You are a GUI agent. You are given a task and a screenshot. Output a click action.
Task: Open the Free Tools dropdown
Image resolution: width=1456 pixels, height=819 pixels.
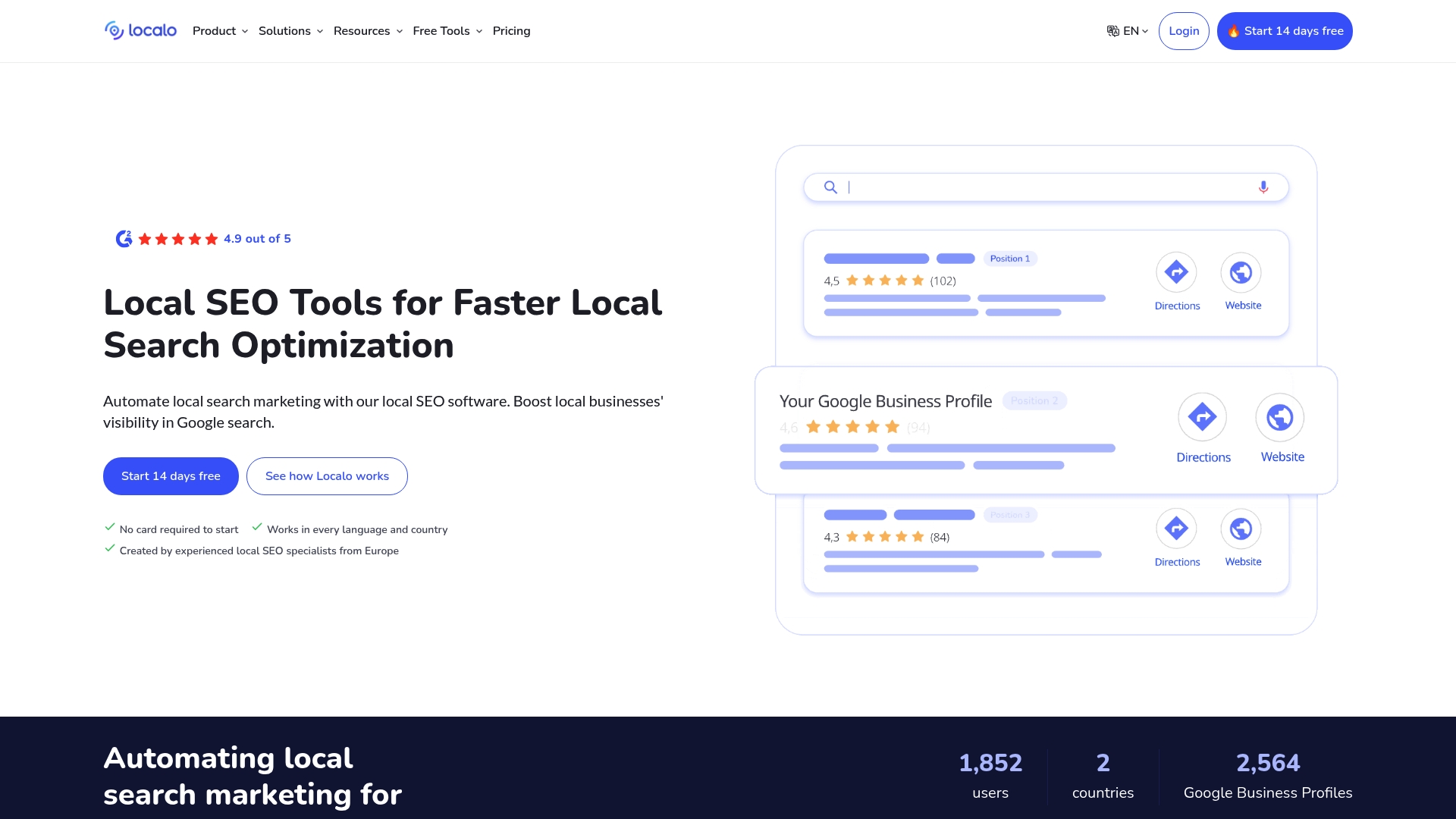coord(446,31)
